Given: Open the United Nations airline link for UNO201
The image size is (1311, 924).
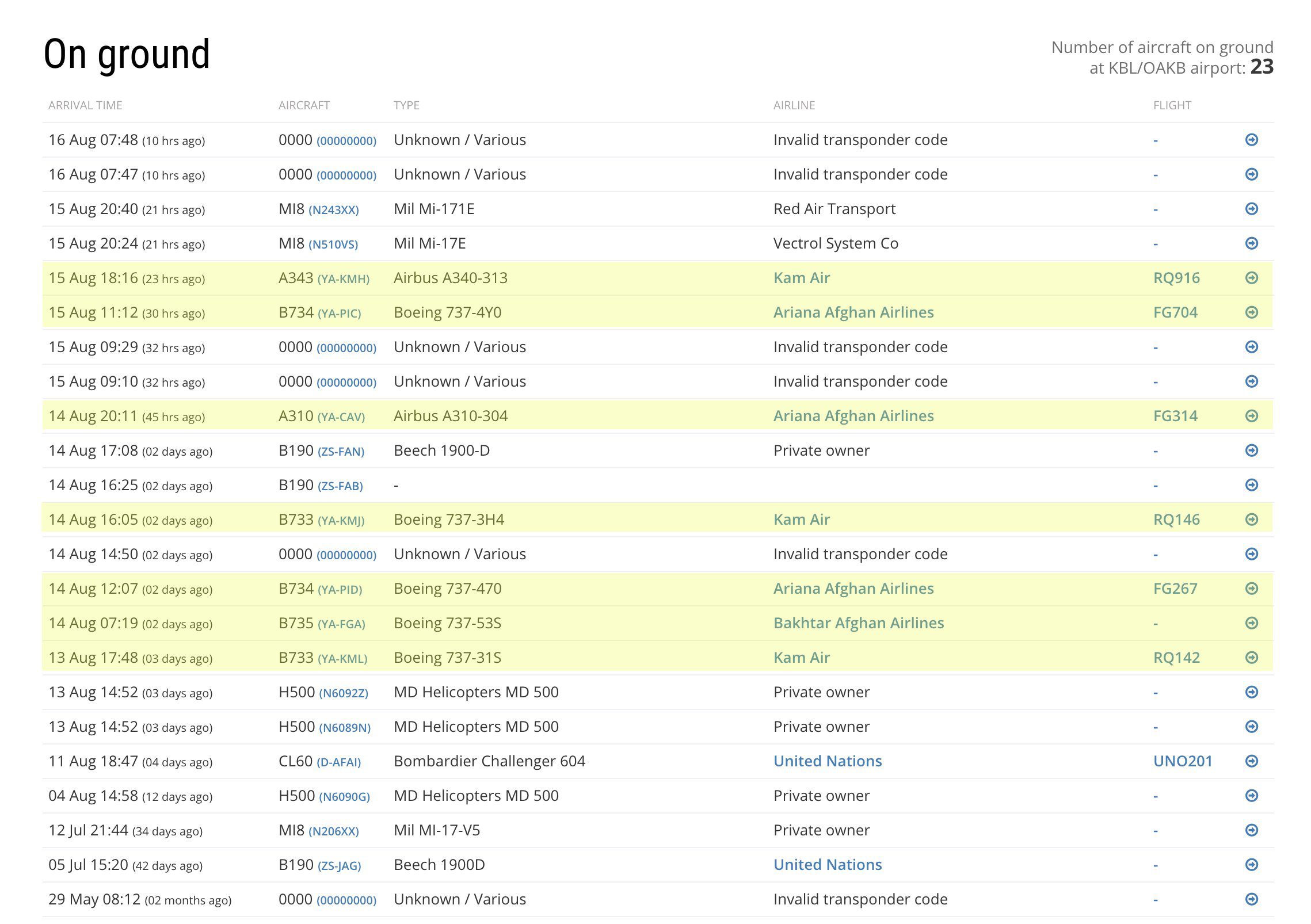Looking at the screenshot, I should (x=827, y=761).
